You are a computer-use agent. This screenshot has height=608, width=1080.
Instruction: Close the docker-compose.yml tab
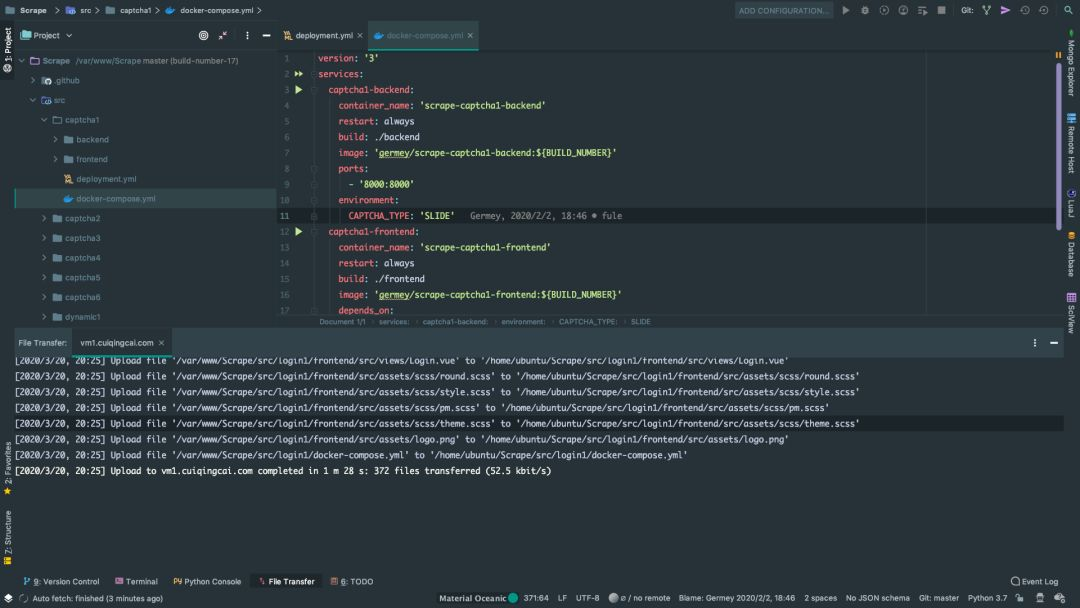click(x=470, y=35)
